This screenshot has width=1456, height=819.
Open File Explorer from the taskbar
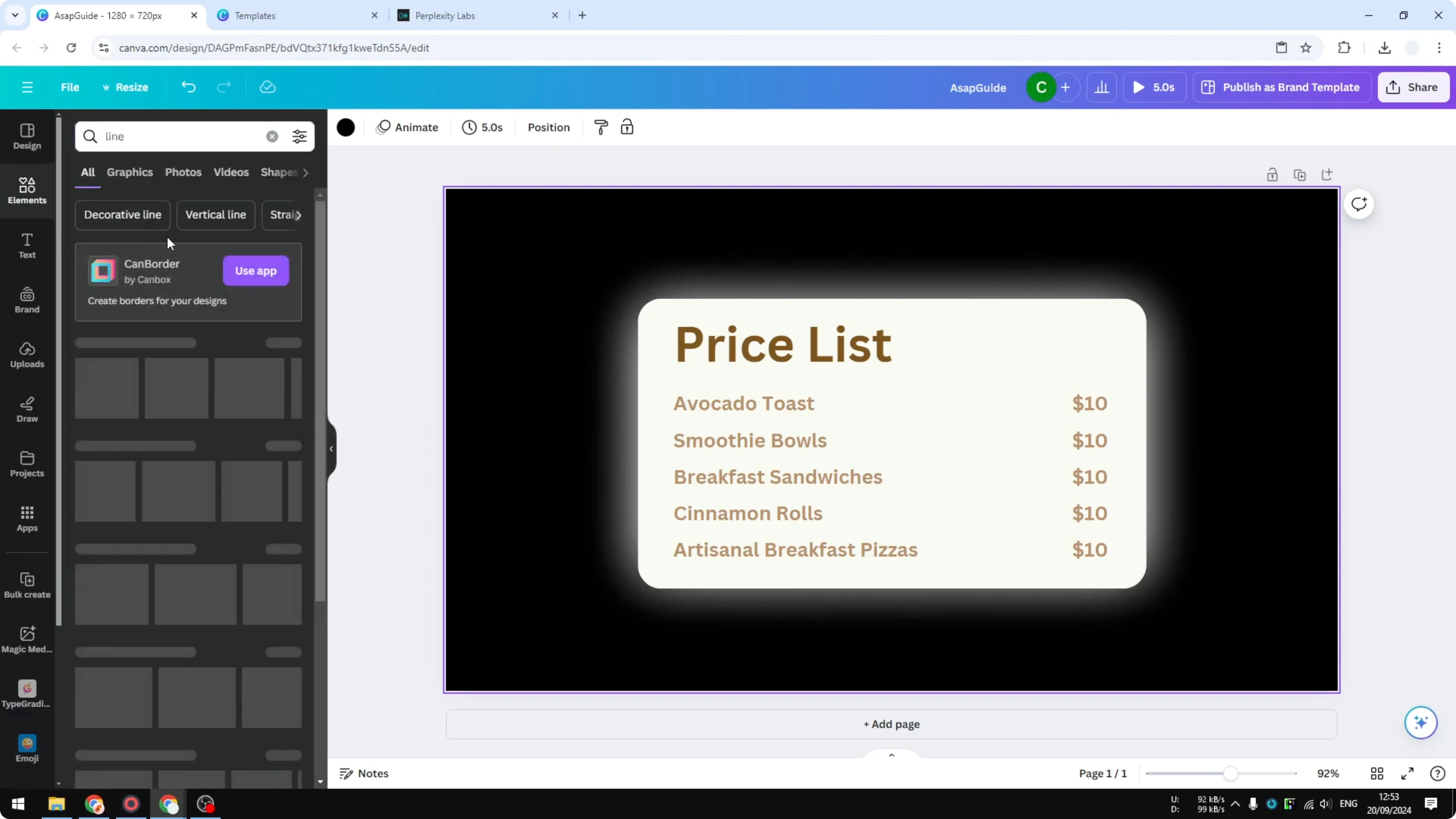click(x=57, y=804)
